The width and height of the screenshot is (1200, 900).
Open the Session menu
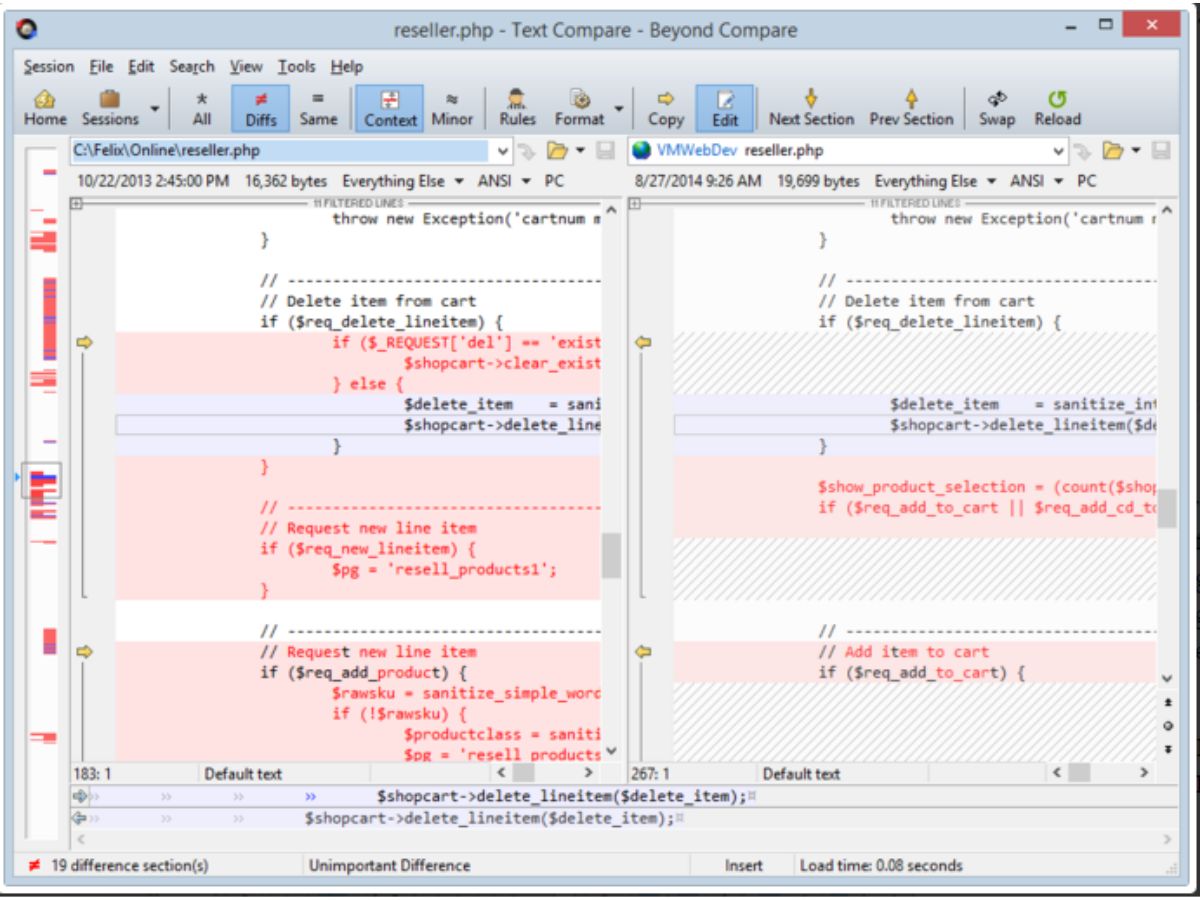click(49, 67)
